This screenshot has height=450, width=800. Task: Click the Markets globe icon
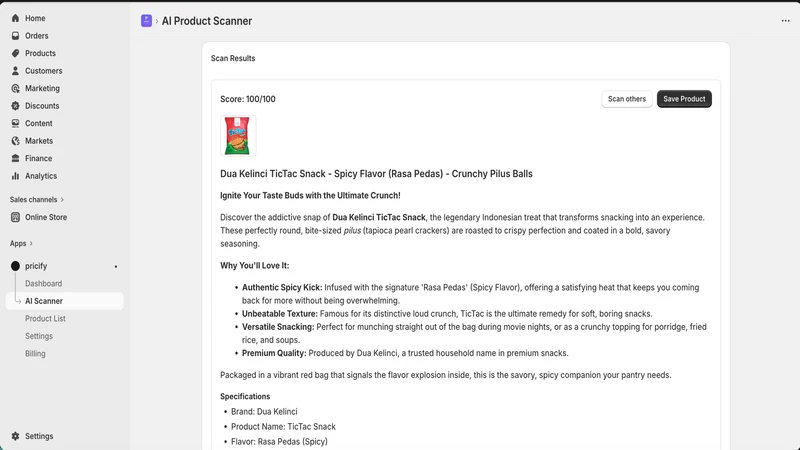point(15,141)
